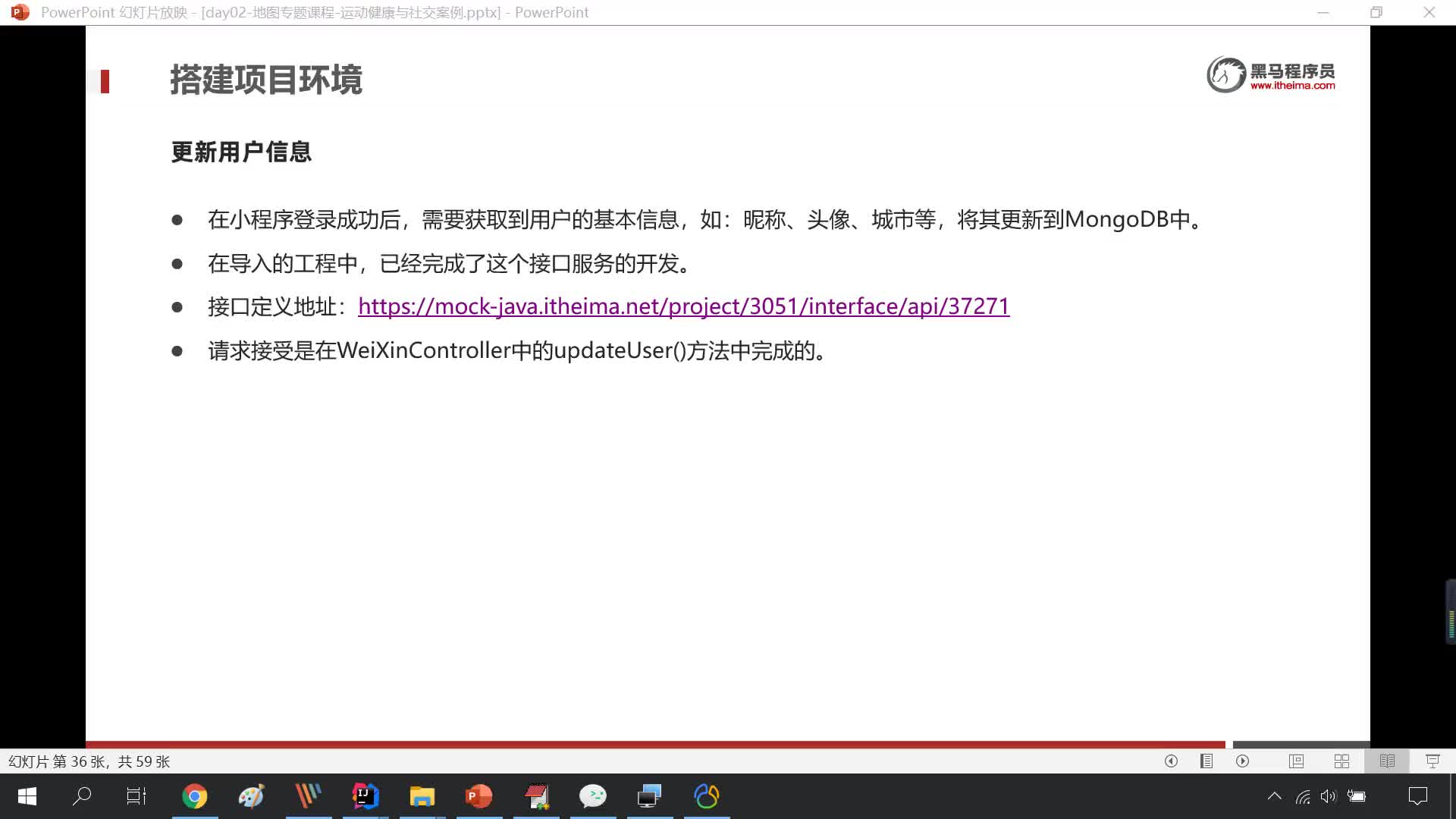Image resolution: width=1456 pixels, height=819 pixels.
Task: Open Windows Start menu
Action: (x=27, y=796)
